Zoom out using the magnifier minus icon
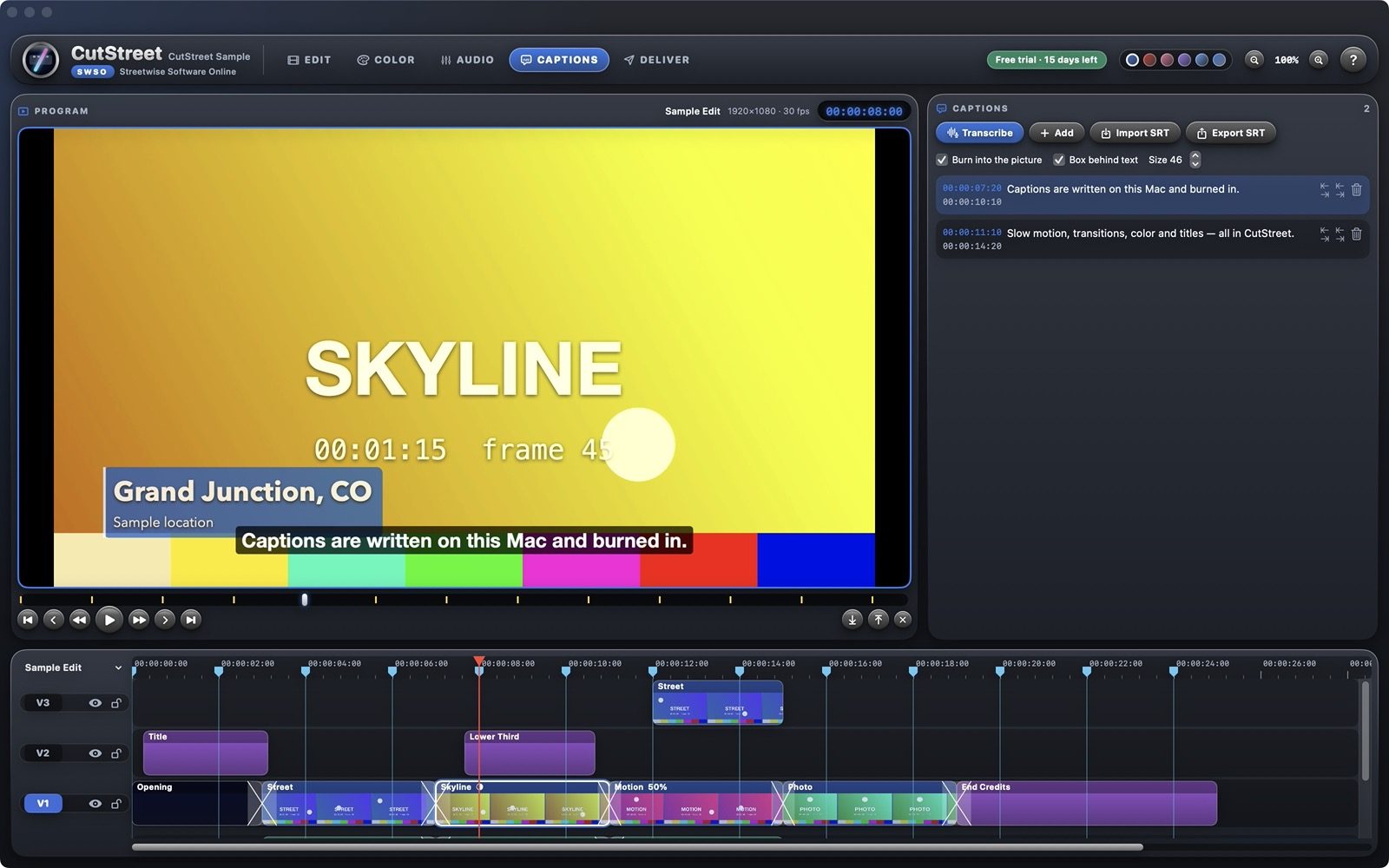The width and height of the screenshot is (1389, 868). pyautogui.click(x=1254, y=60)
